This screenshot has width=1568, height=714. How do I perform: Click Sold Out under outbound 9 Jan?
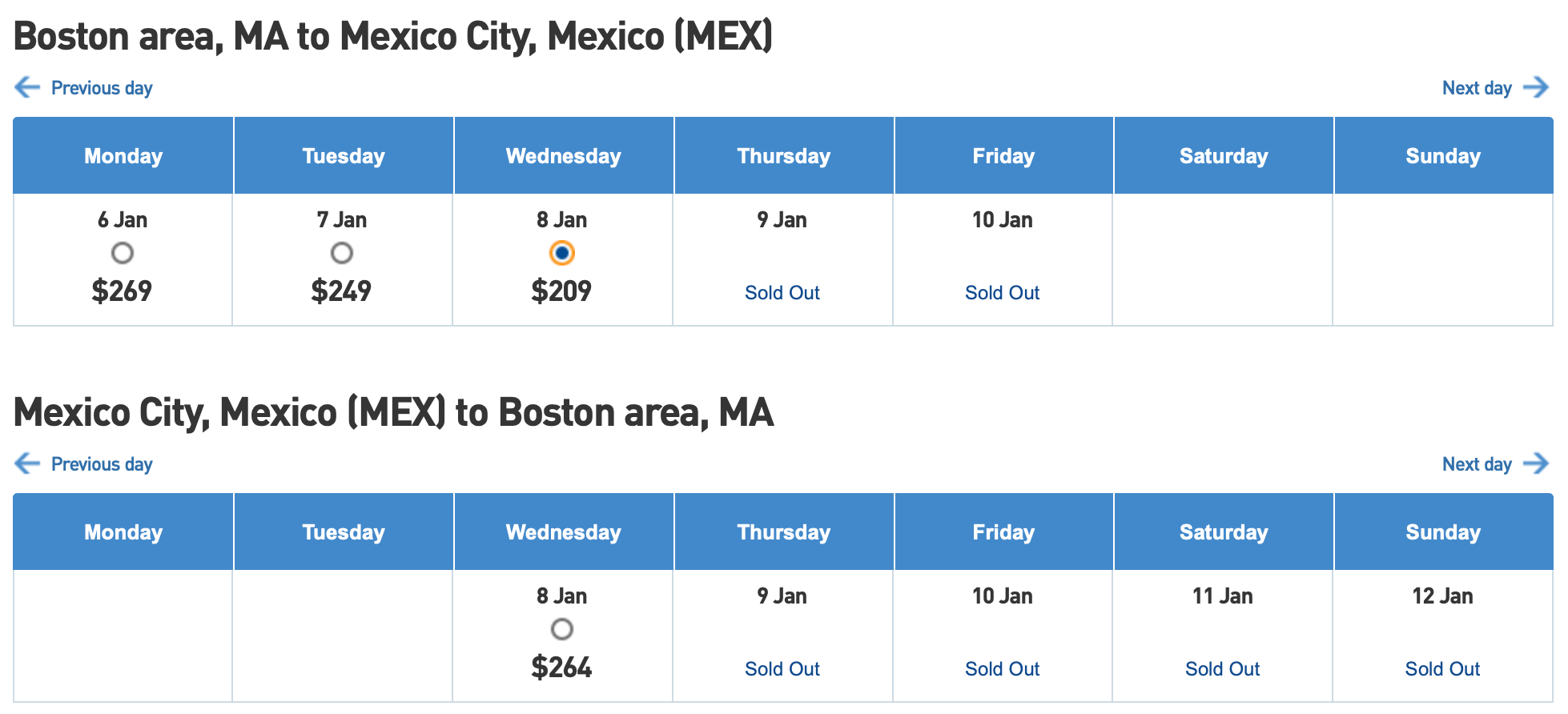[782, 293]
